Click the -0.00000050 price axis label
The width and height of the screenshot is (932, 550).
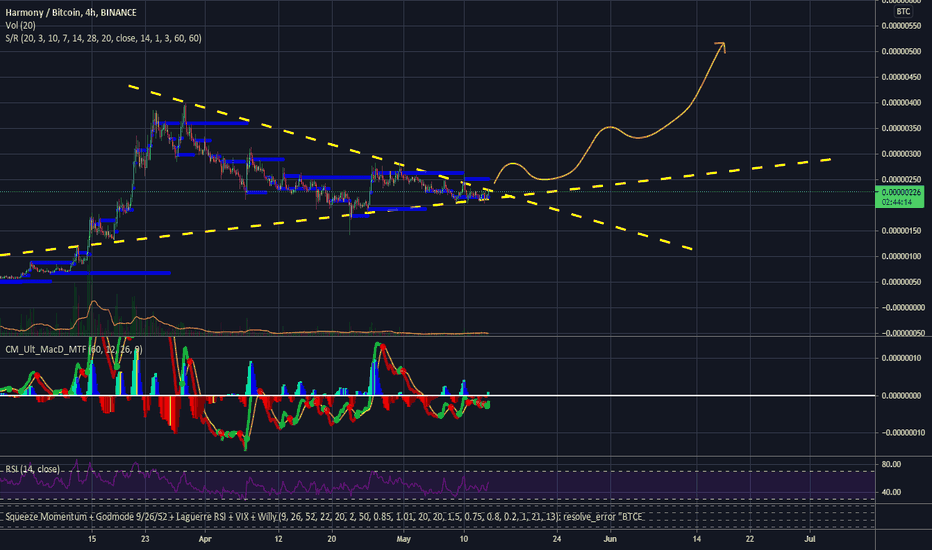(901, 333)
